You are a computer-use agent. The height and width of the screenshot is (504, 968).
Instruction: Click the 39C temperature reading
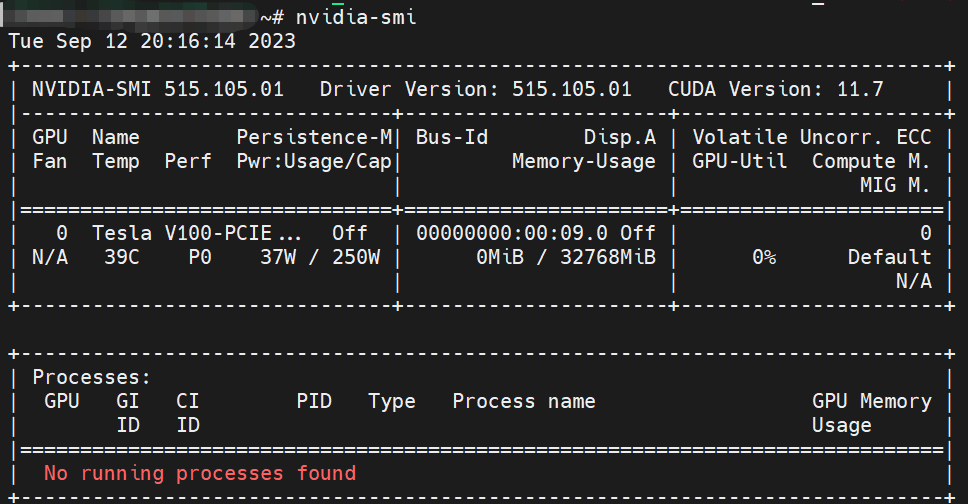coord(122,257)
